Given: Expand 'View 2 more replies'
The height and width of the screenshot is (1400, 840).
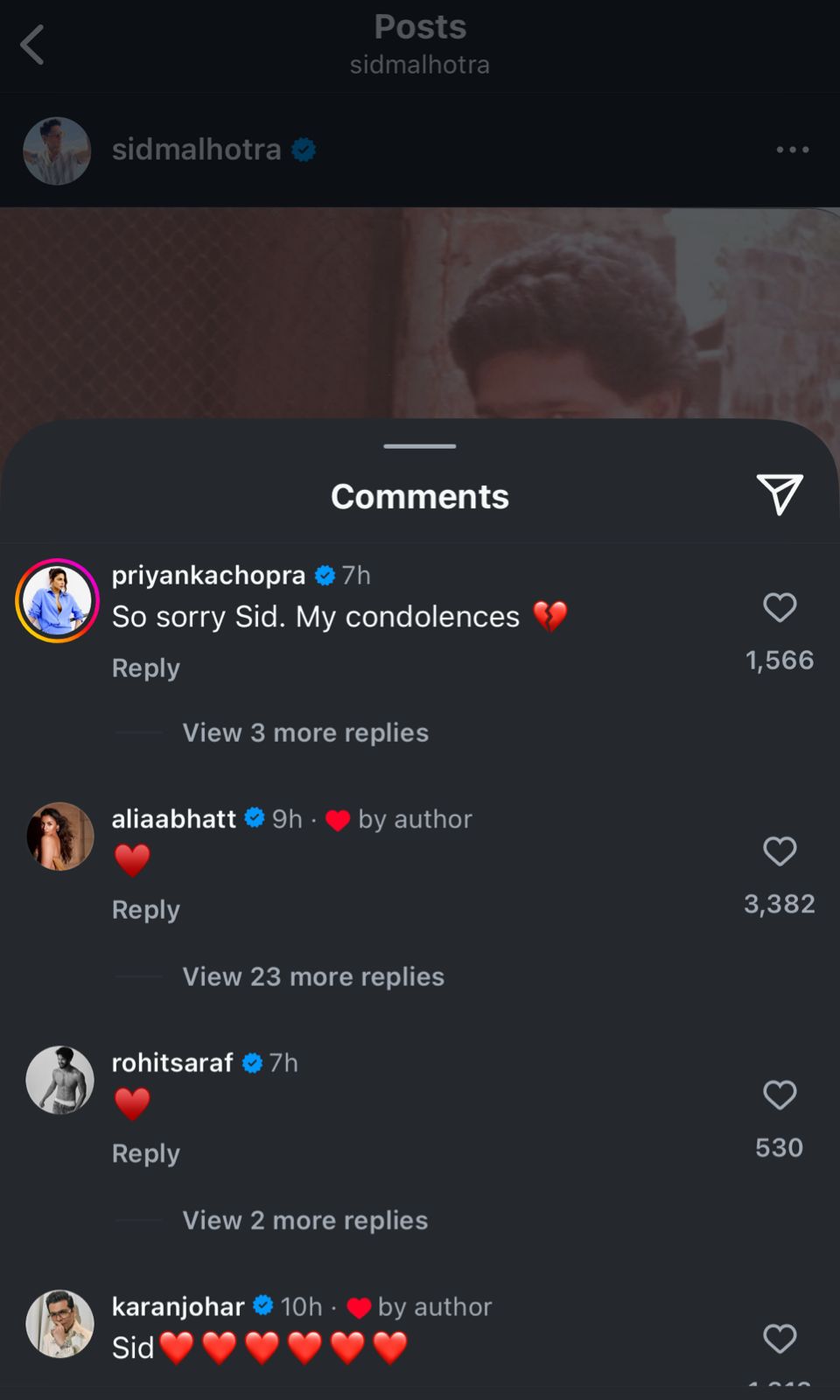Looking at the screenshot, I should (304, 1221).
